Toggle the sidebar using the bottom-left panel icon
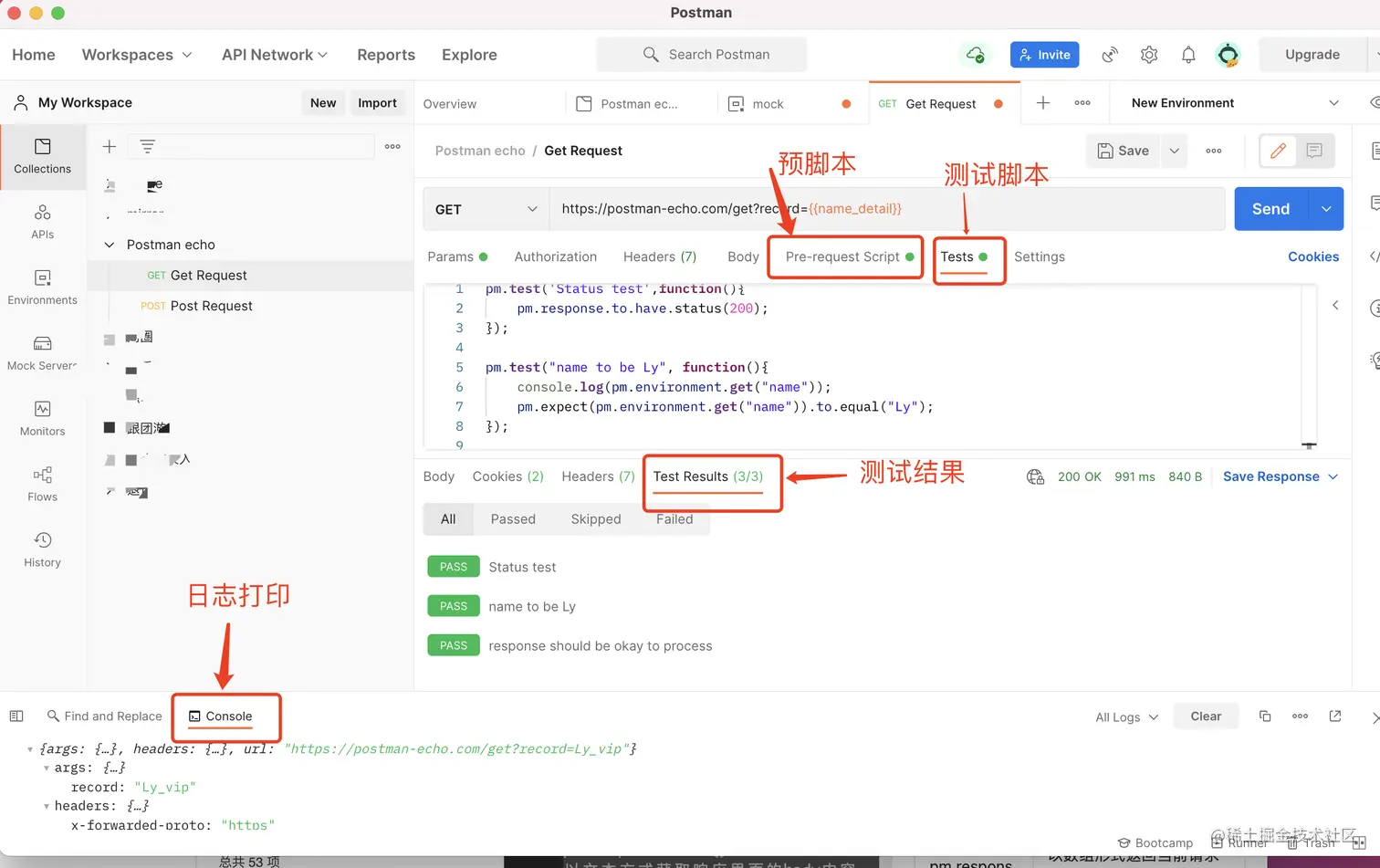1380x868 pixels. click(x=16, y=716)
